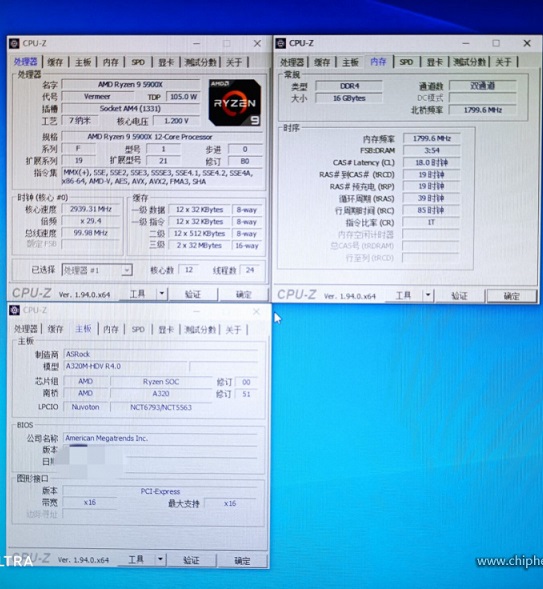
Task: Click the DDR4 memory type value
Action: click(349, 86)
